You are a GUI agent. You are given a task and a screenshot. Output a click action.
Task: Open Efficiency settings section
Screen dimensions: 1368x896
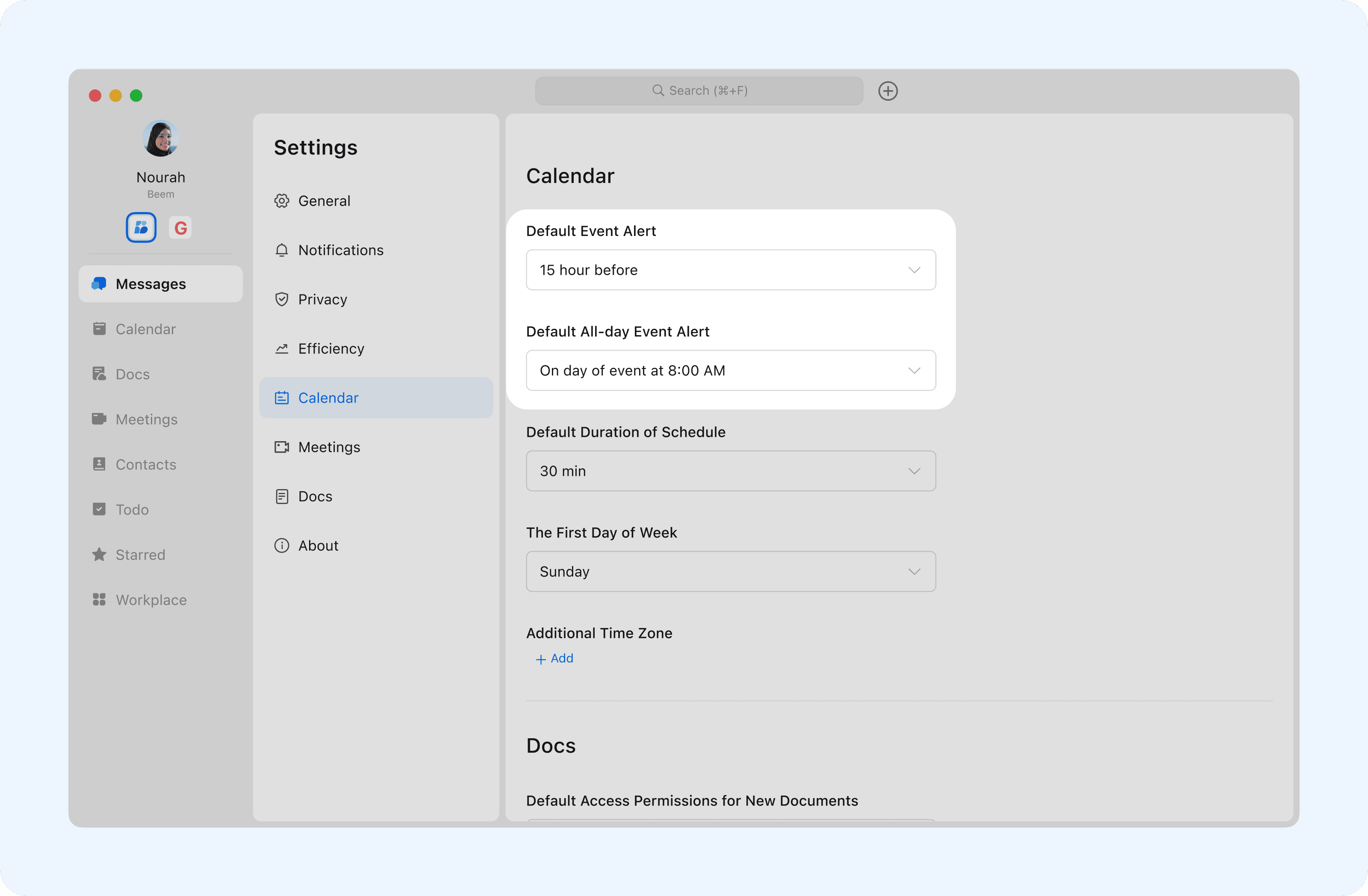pos(330,349)
